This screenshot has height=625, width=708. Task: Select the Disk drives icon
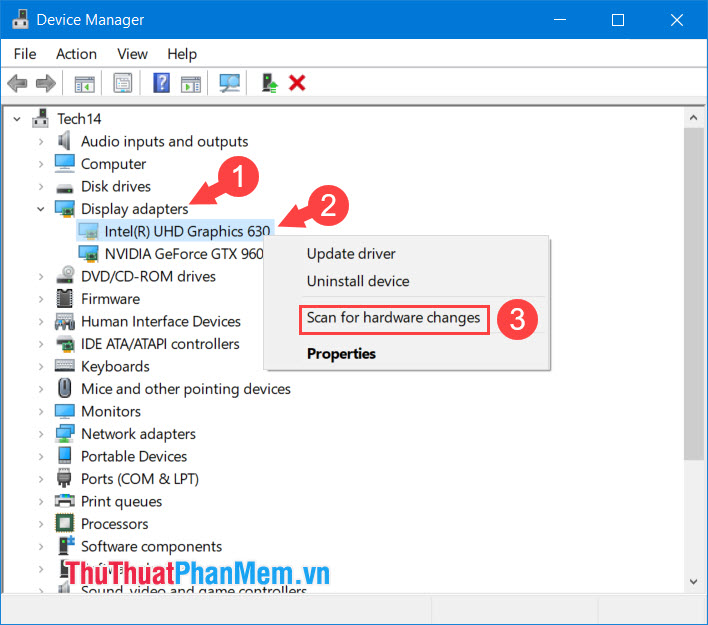pyautogui.click(x=65, y=187)
